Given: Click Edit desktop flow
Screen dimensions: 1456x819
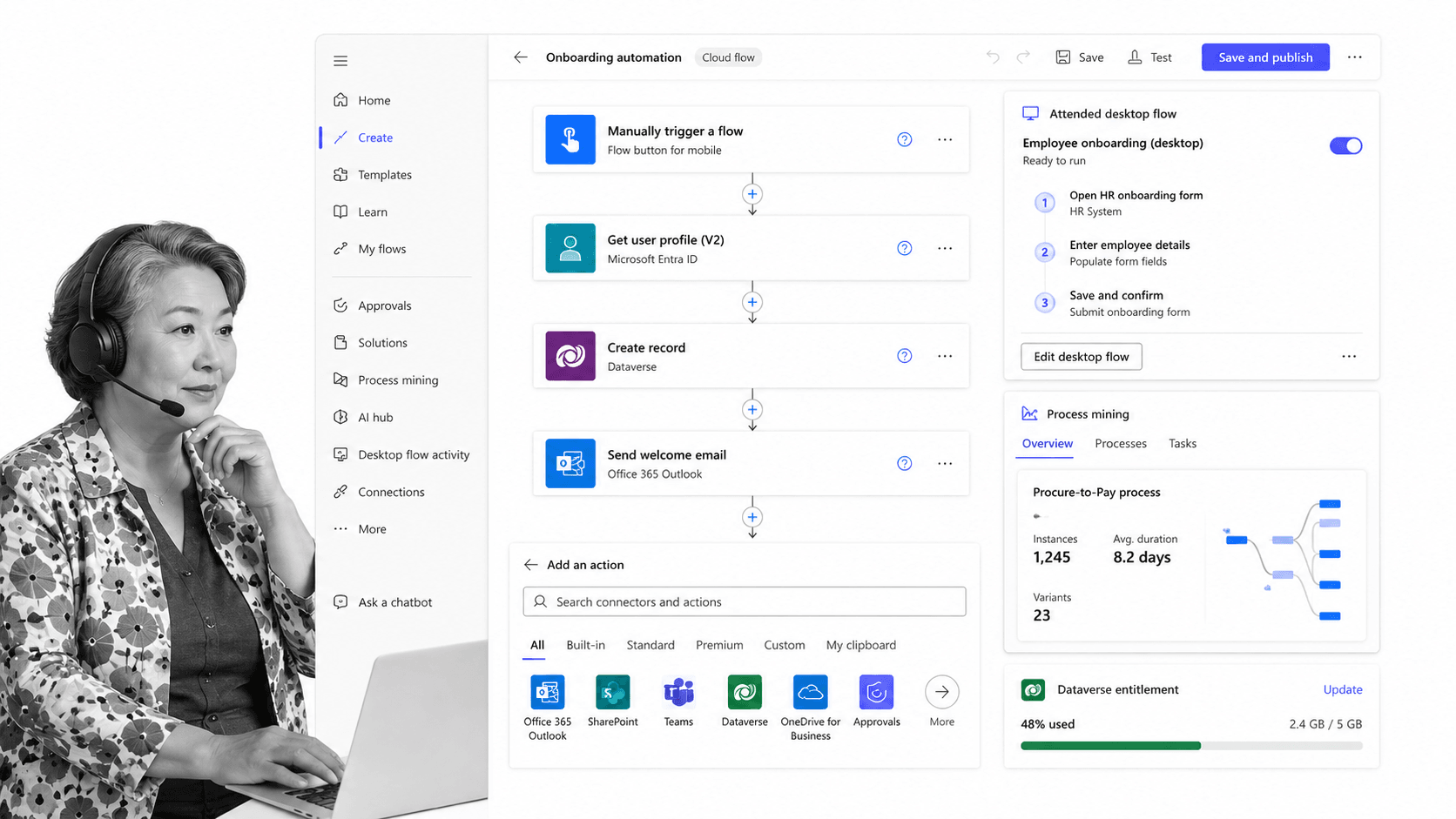Looking at the screenshot, I should [x=1082, y=357].
